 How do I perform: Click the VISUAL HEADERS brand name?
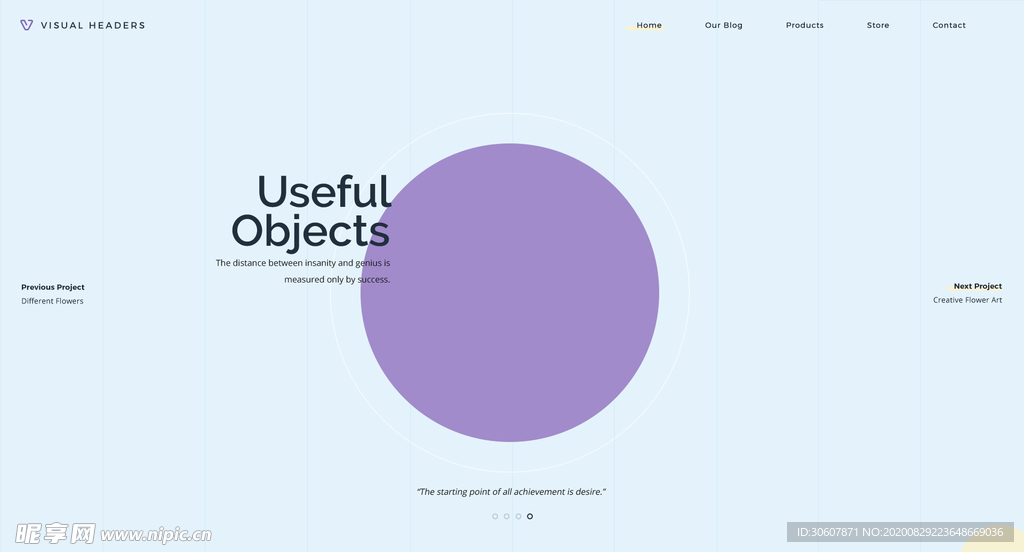pos(93,25)
